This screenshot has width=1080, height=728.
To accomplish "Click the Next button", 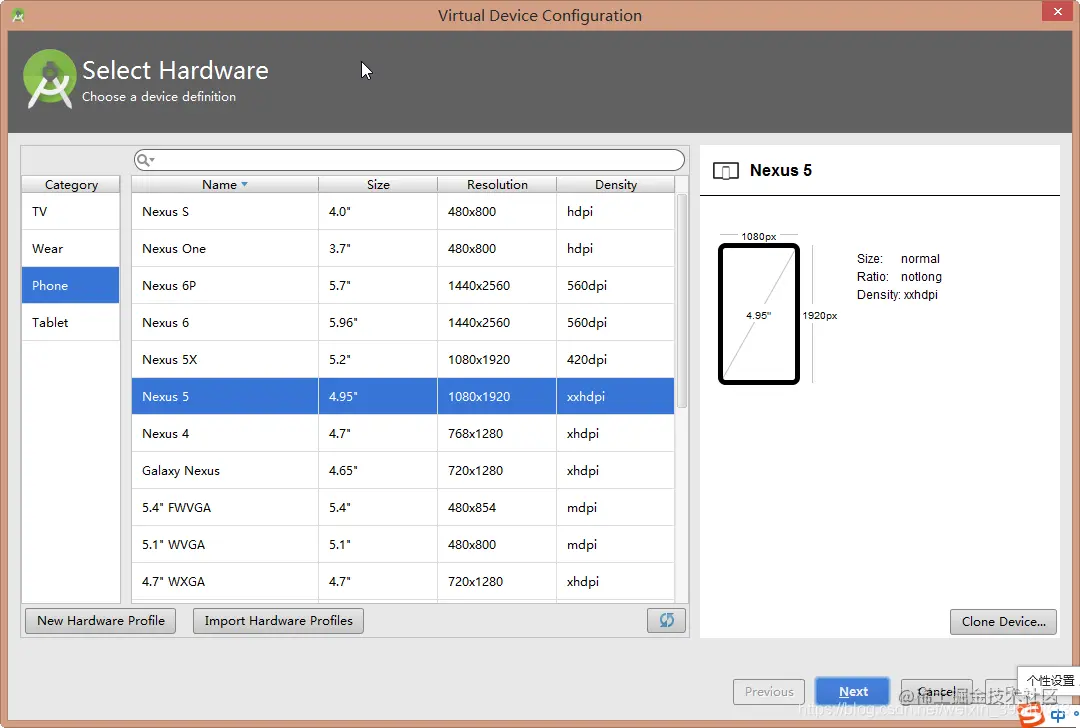I will click(853, 691).
